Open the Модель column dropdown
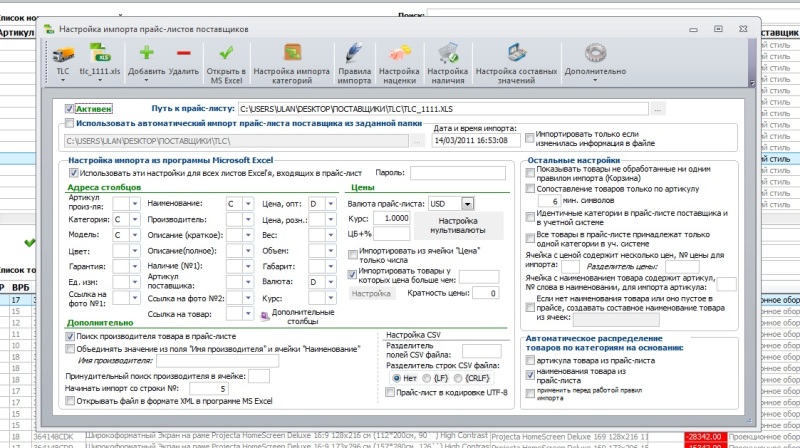This screenshot has height=448, width=800. 135,235
